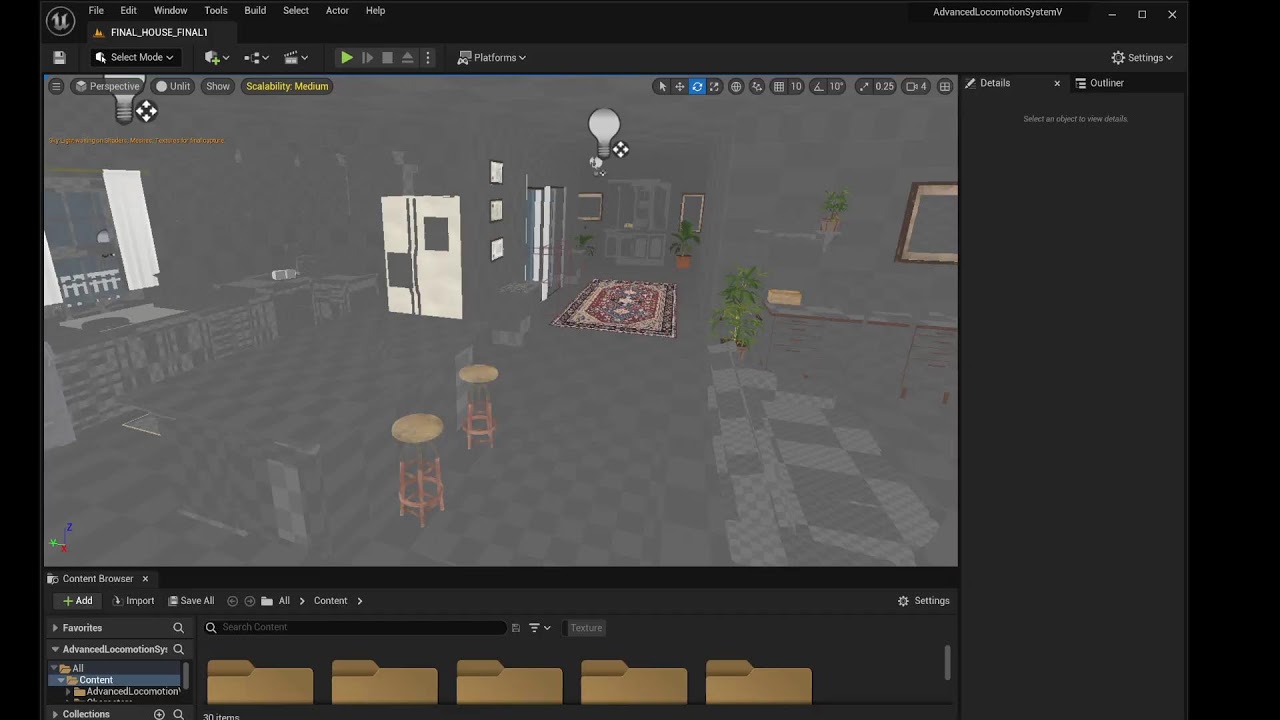Click the Scalability: Medium warning button

coord(287,86)
